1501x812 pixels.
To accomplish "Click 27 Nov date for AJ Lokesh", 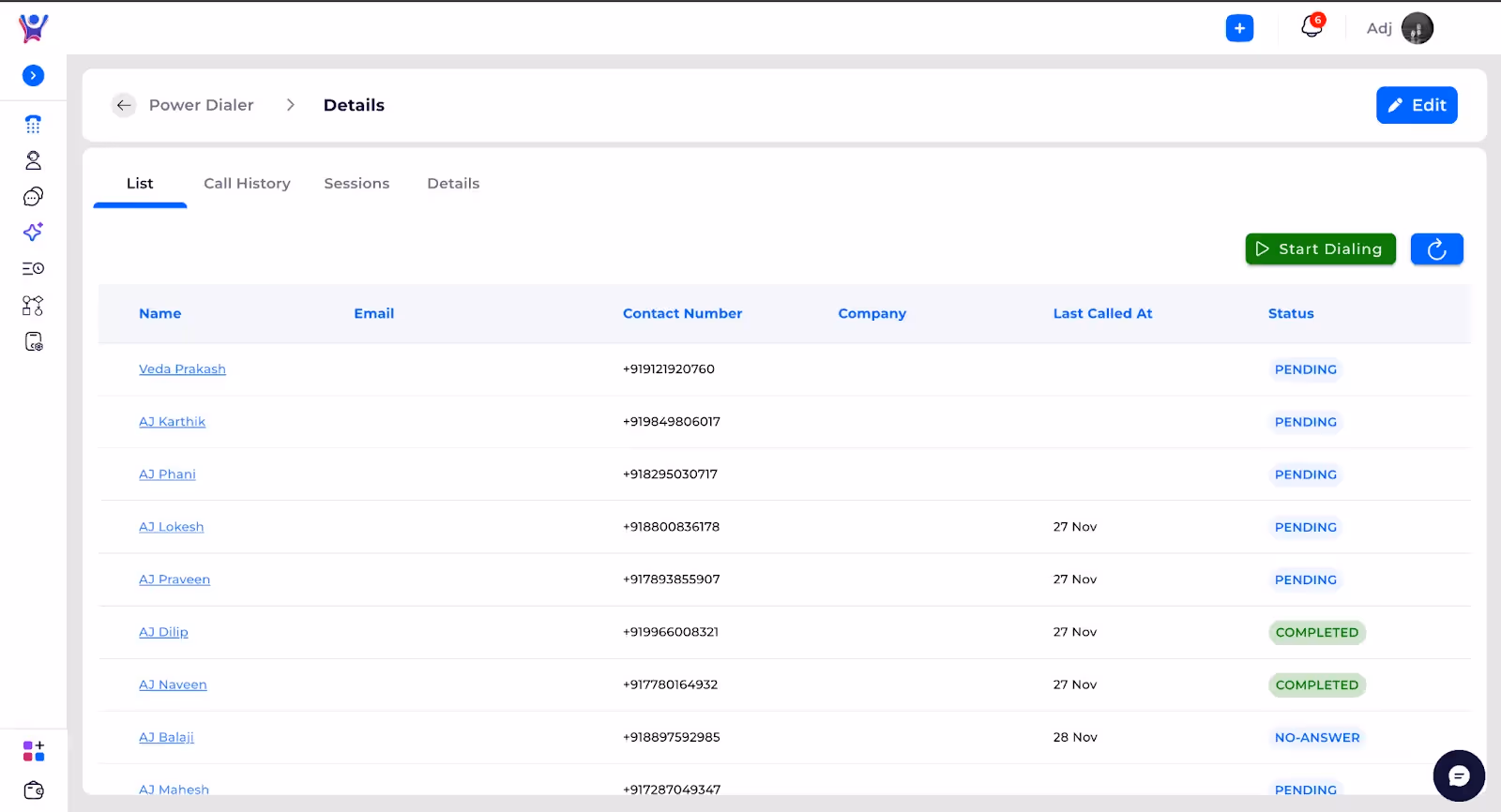I will (x=1075, y=527).
